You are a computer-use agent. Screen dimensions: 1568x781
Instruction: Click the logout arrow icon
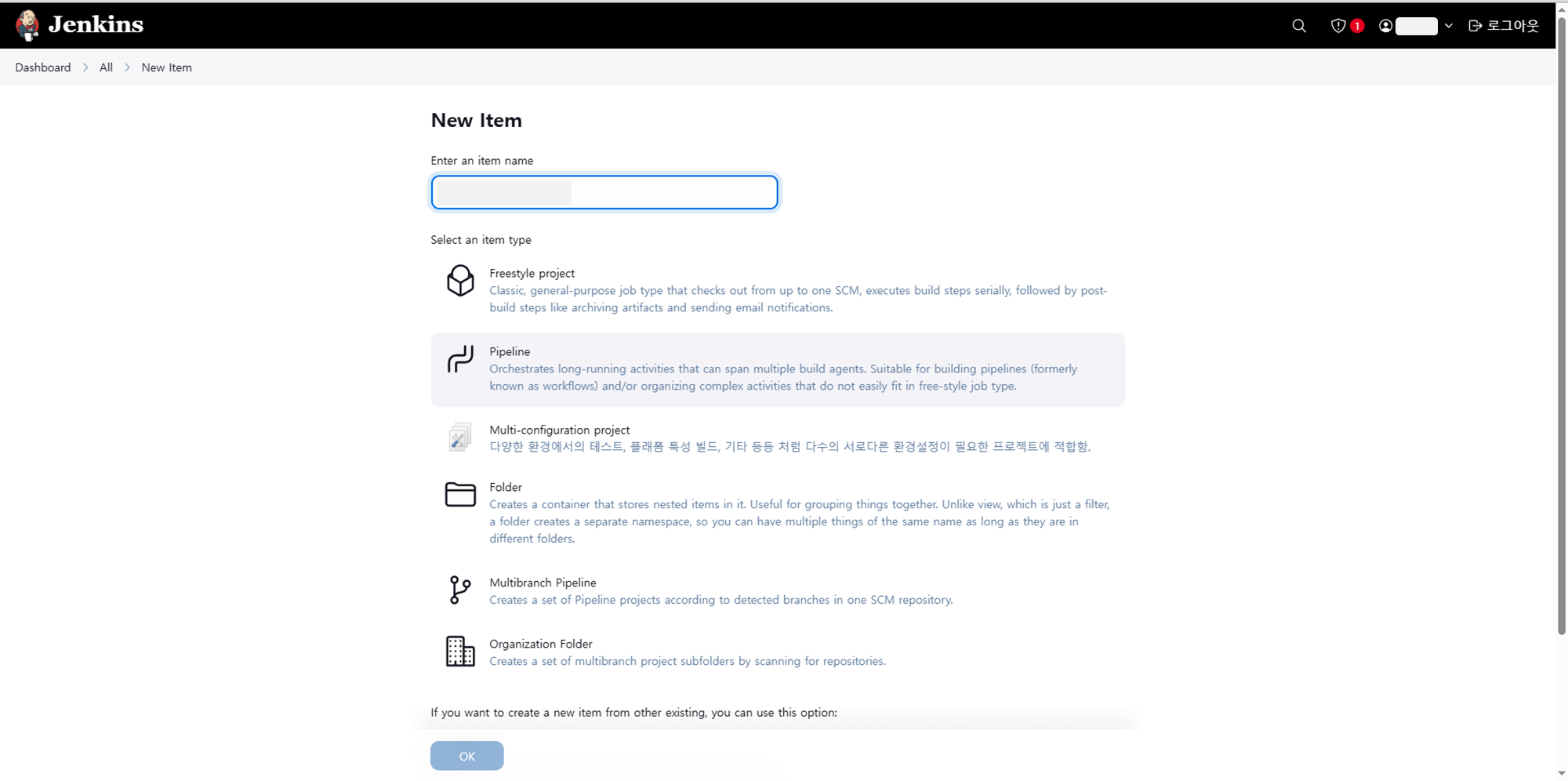(x=1475, y=26)
